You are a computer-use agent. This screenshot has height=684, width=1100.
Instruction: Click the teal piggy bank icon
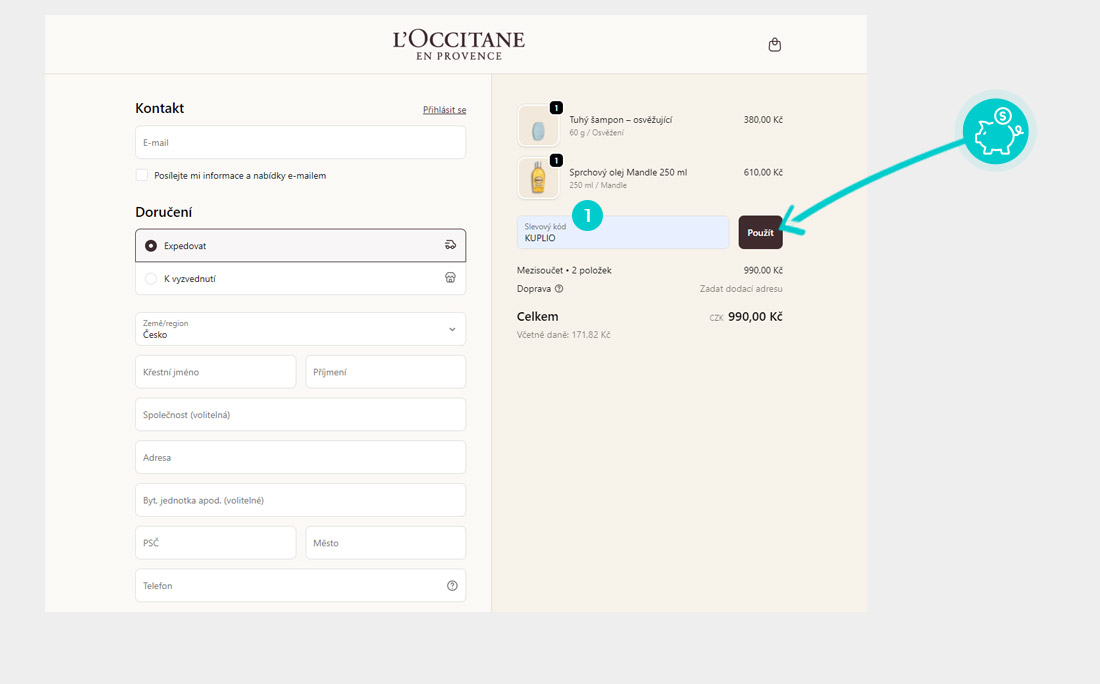(x=995, y=132)
